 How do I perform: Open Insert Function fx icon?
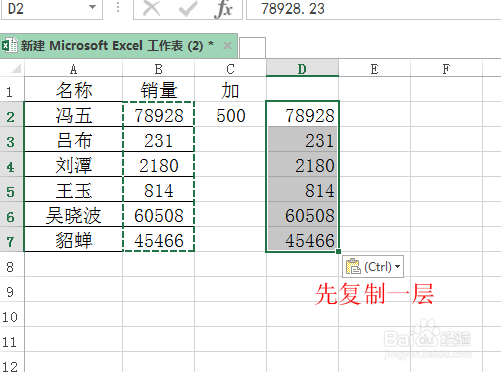point(223,8)
